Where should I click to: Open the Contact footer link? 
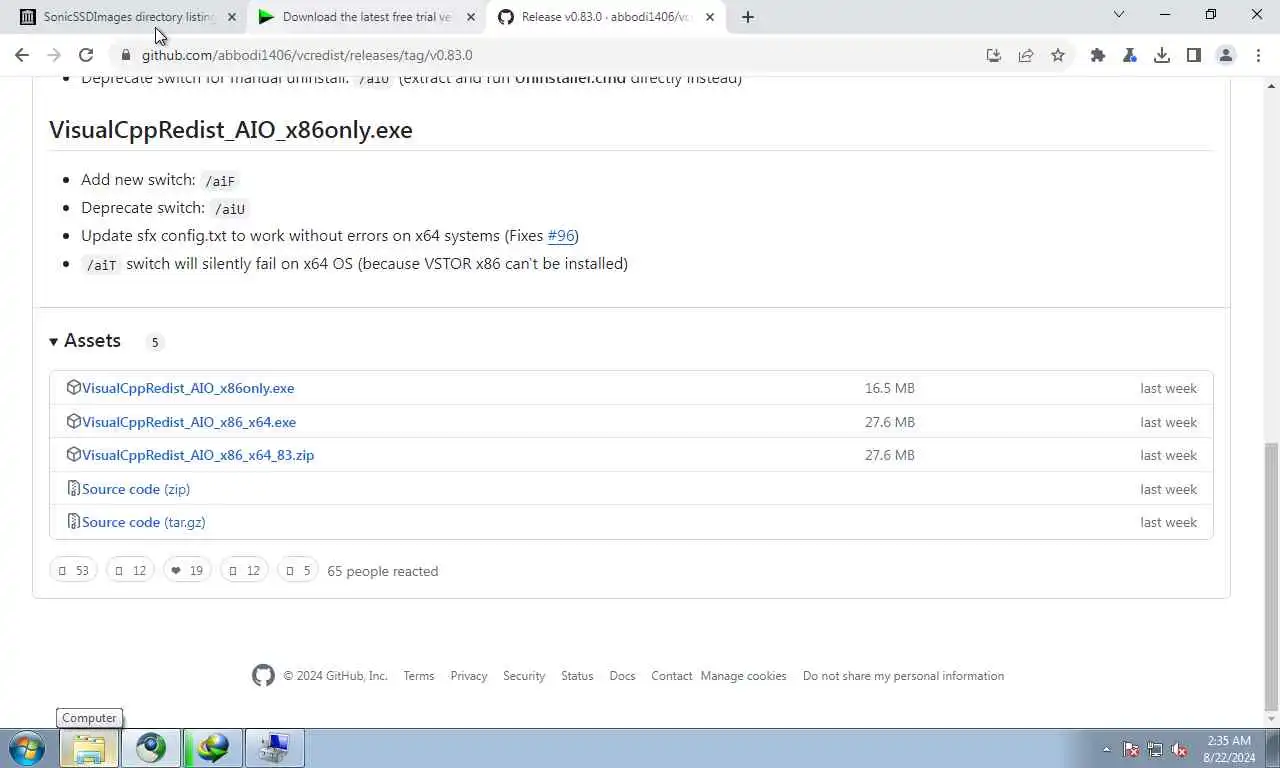[x=672, y=676]
